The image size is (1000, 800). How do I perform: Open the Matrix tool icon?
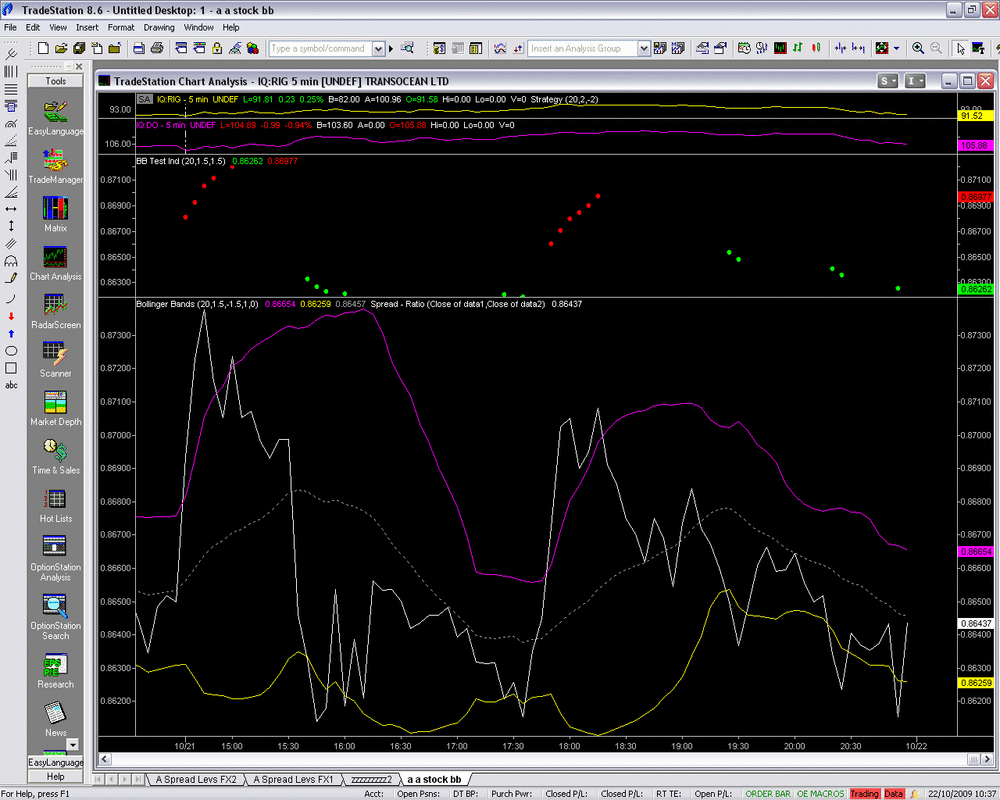click(x=55, y=214)
